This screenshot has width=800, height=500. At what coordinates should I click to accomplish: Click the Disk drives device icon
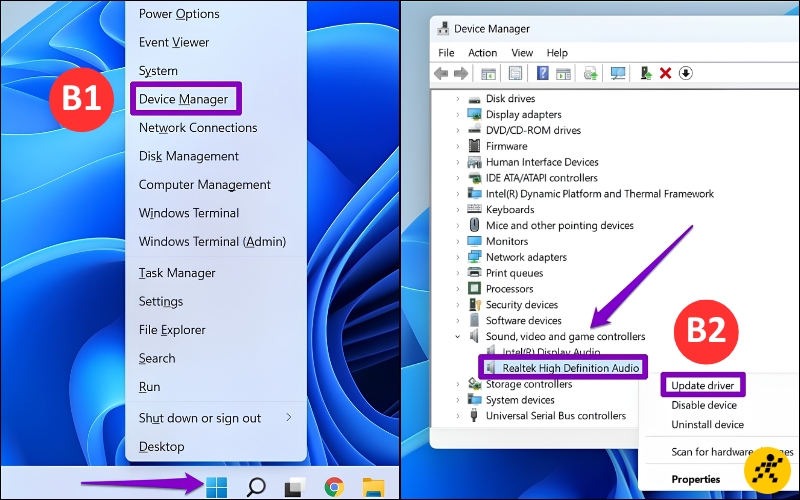(474, 99)
